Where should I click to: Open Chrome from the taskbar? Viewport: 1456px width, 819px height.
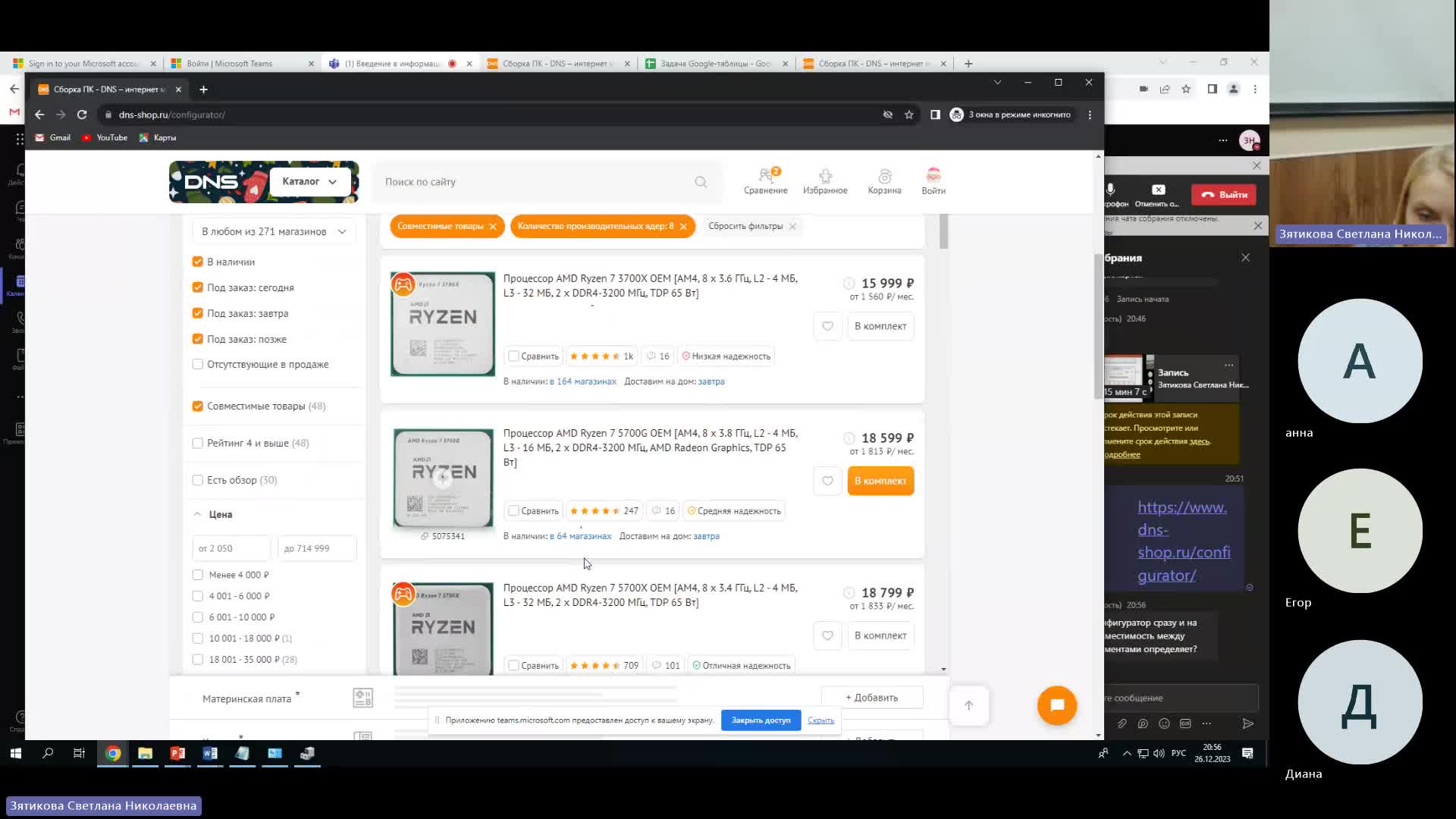[x=113, y=753]
